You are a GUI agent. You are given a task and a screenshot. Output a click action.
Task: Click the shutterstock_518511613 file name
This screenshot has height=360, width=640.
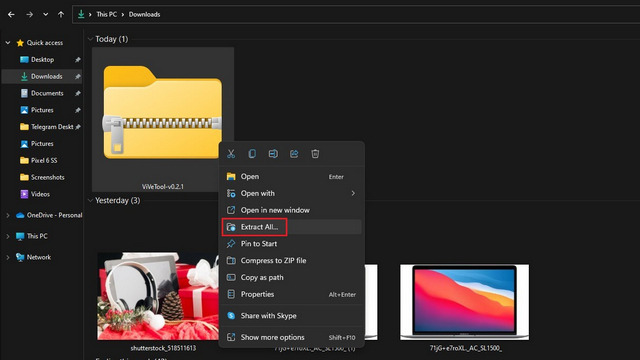click(x=163, y=348)
